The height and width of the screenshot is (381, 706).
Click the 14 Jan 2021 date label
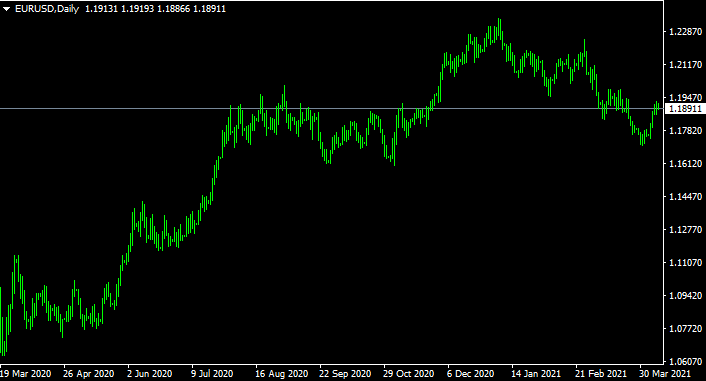536,374
